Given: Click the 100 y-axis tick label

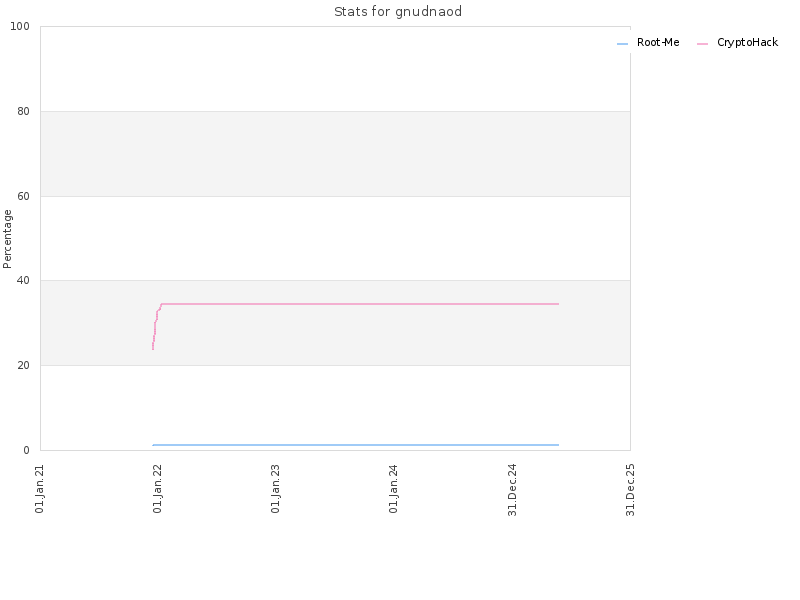Looking at the screenshot, I should 20,27.
